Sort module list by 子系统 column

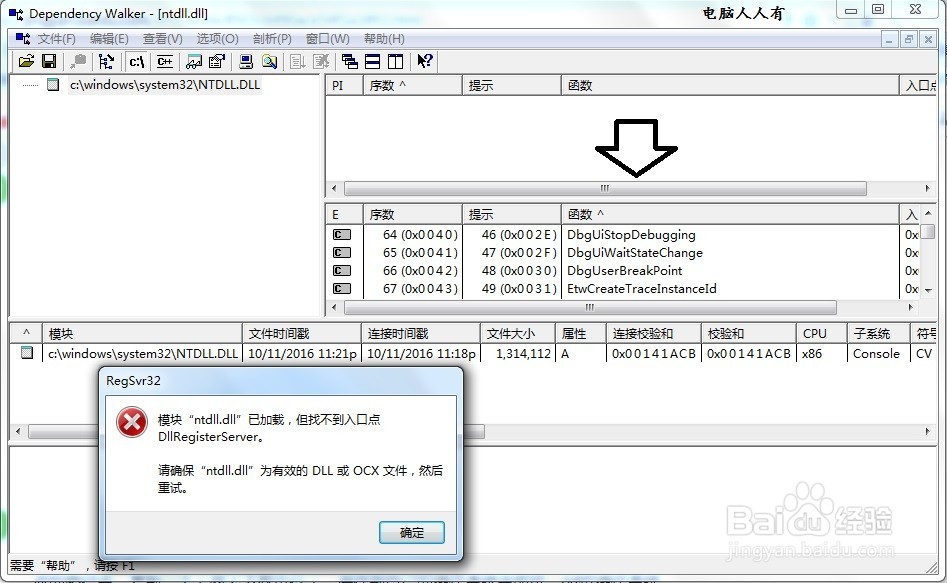coord(878,333)
